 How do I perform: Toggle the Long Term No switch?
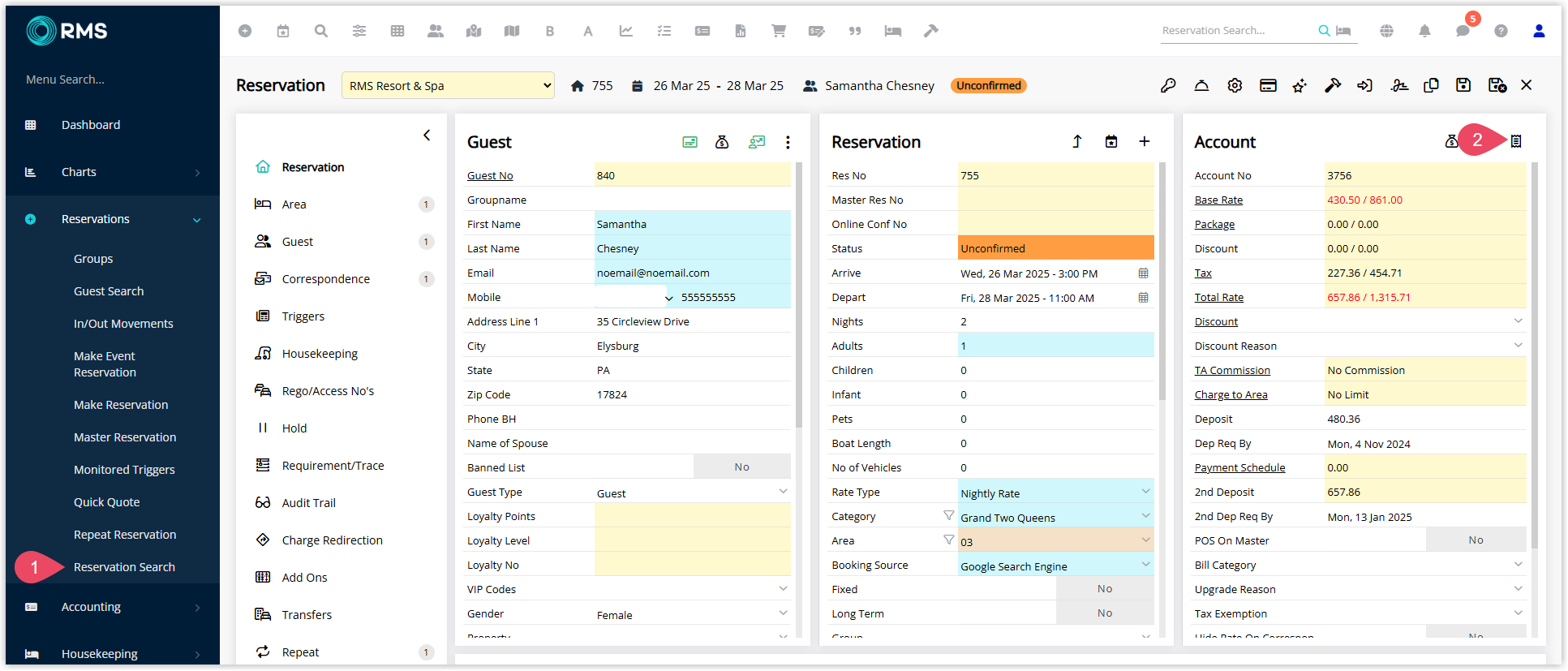1104,613
